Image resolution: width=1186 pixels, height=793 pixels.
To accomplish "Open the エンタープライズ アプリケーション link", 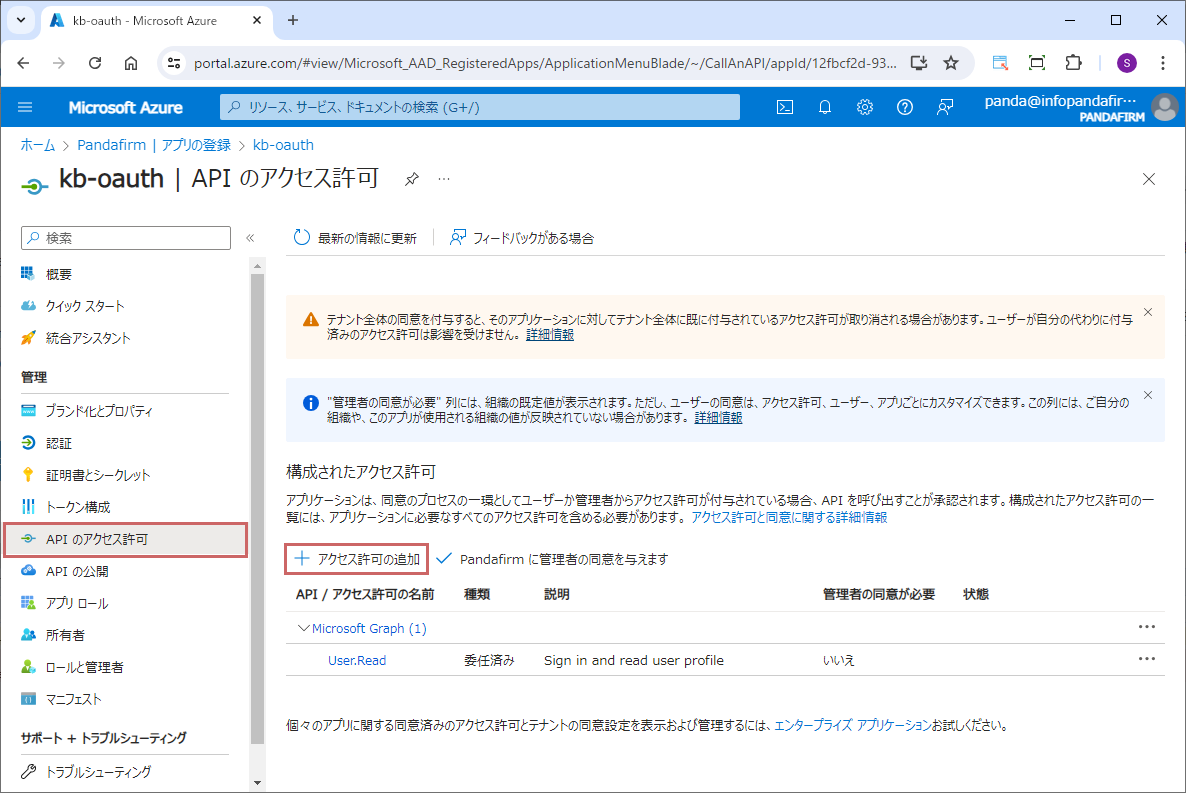I will click(x=852, y=725).
